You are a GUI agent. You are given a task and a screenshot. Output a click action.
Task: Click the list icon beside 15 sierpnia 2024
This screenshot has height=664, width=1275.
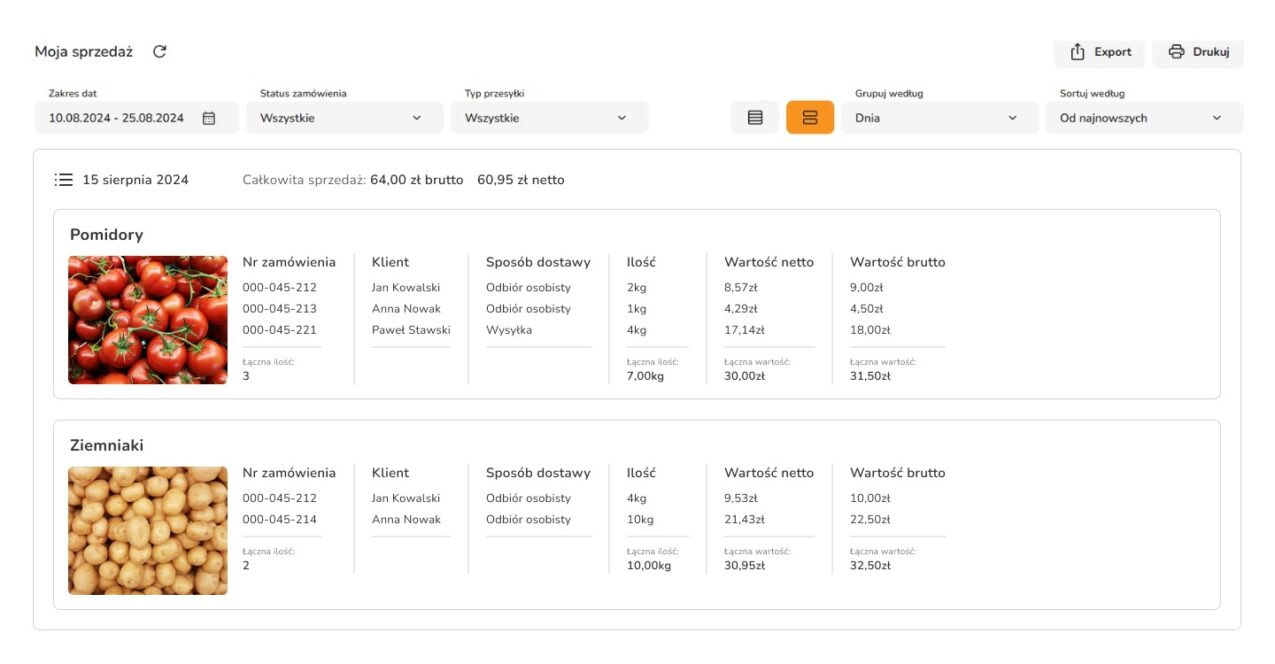(x=64, y=180)
